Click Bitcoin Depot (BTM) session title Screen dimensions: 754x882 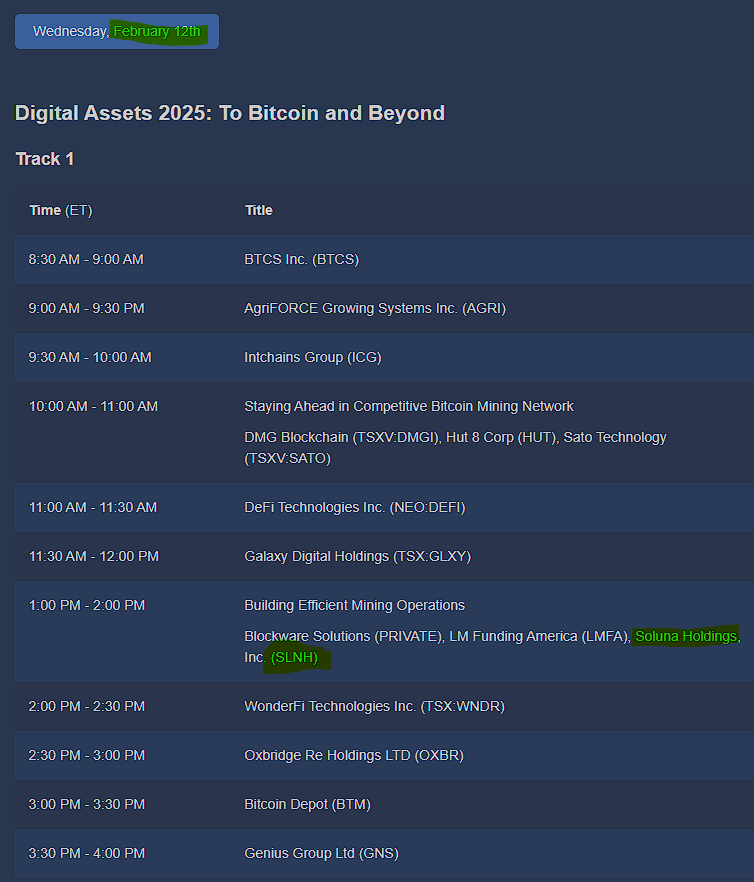coord(308,804)
